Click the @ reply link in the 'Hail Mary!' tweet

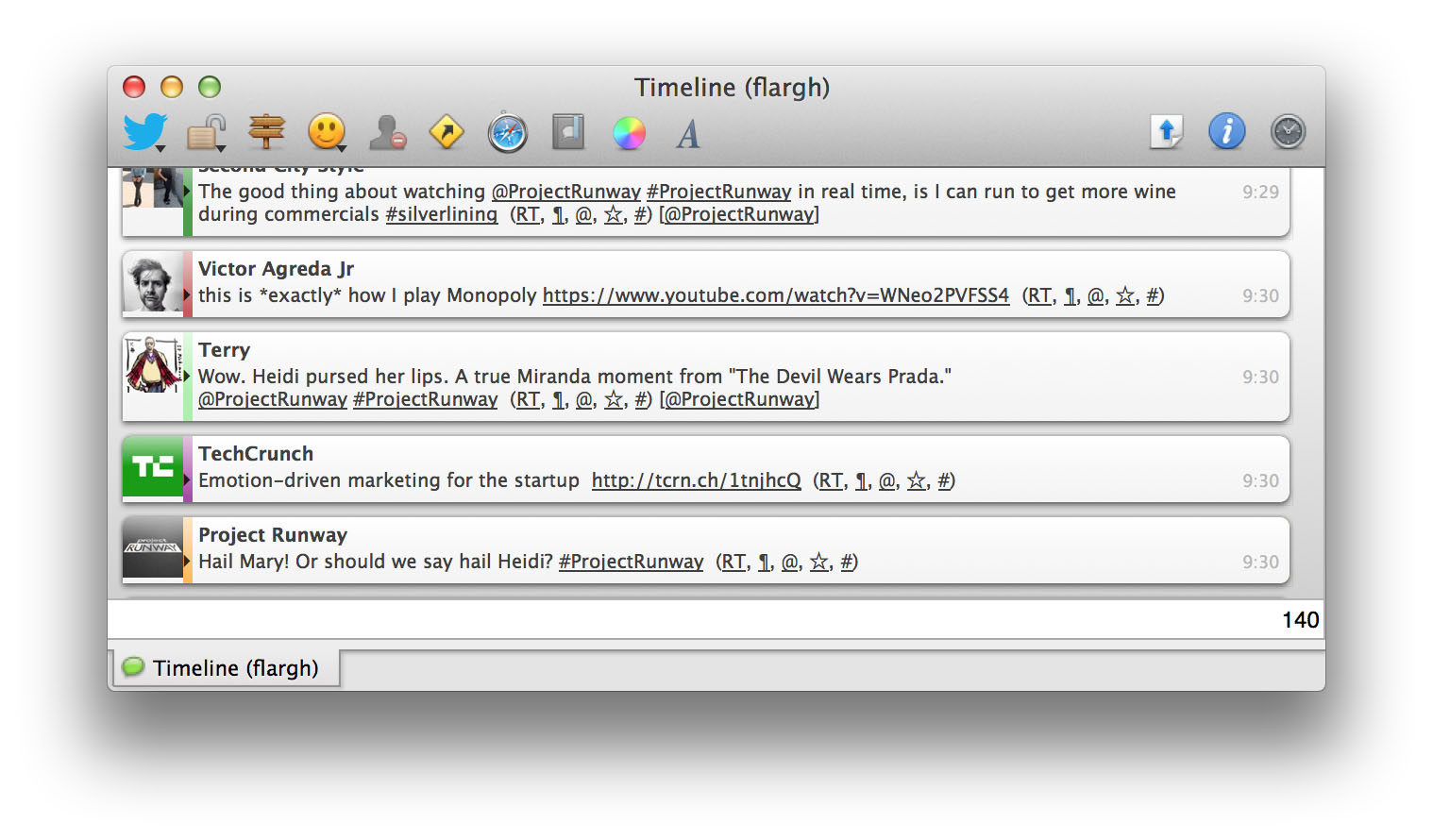791,562
